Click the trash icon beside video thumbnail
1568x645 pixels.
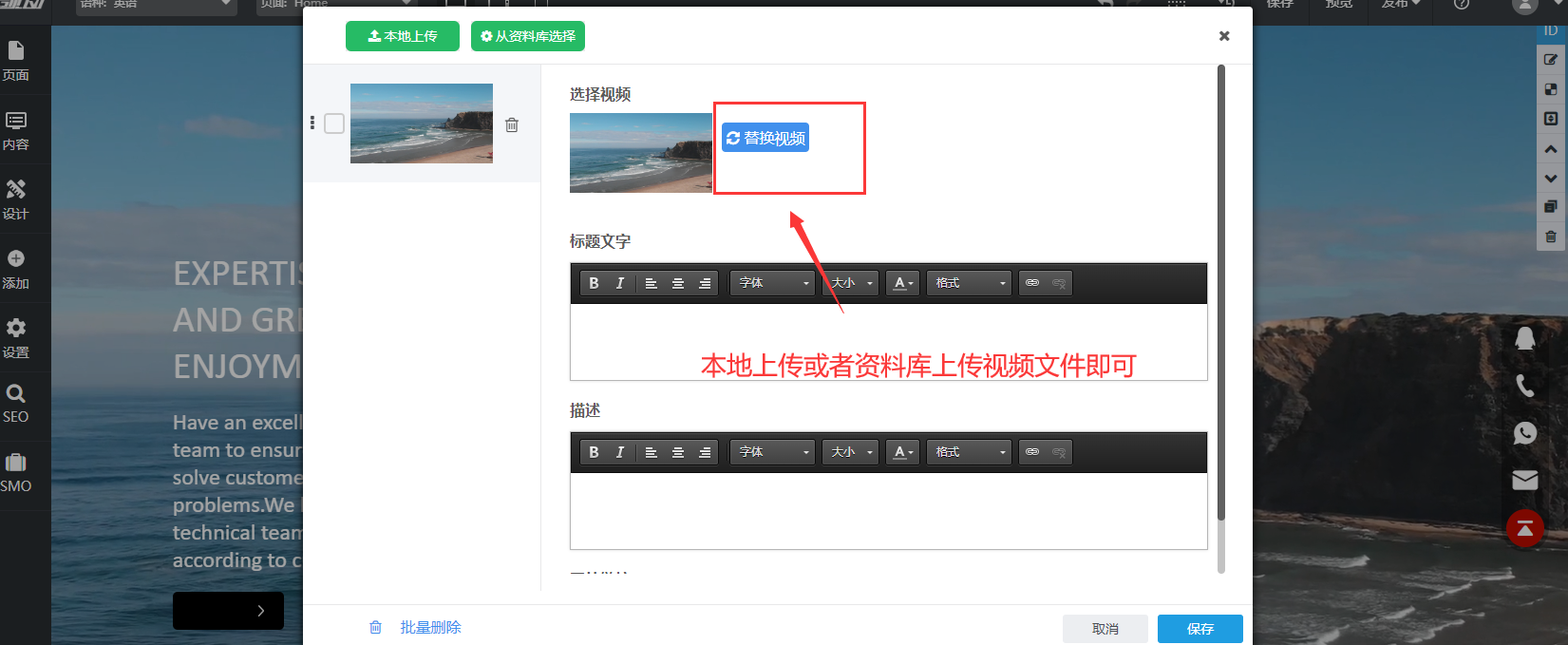[x=512, y=124]
